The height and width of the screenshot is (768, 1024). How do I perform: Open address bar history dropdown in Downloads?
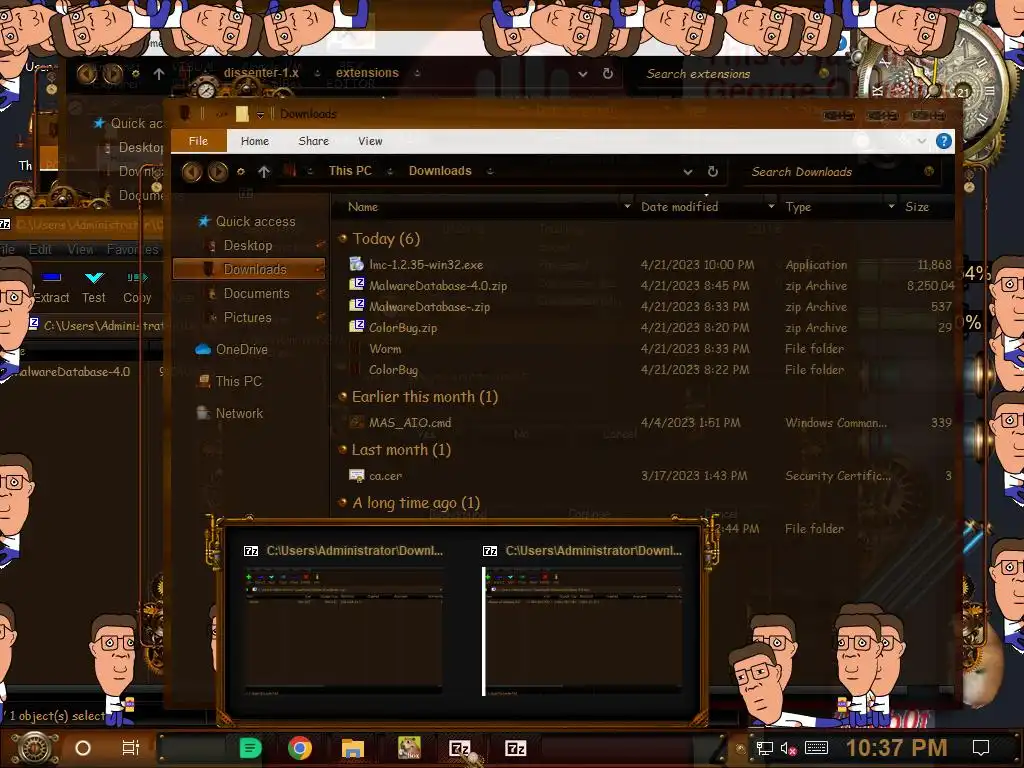[x=688, y=172]
